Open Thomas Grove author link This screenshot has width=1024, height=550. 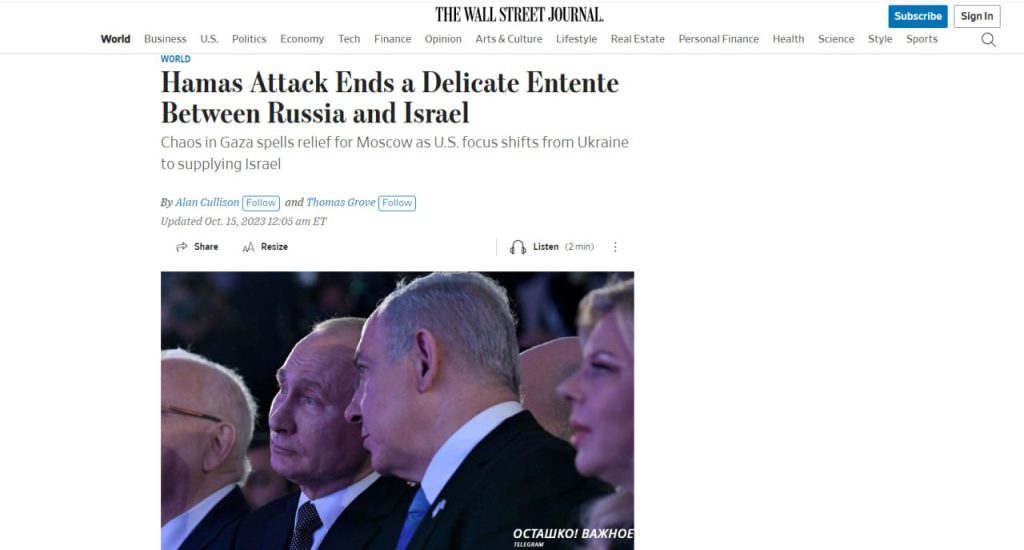tap(341, 202)
